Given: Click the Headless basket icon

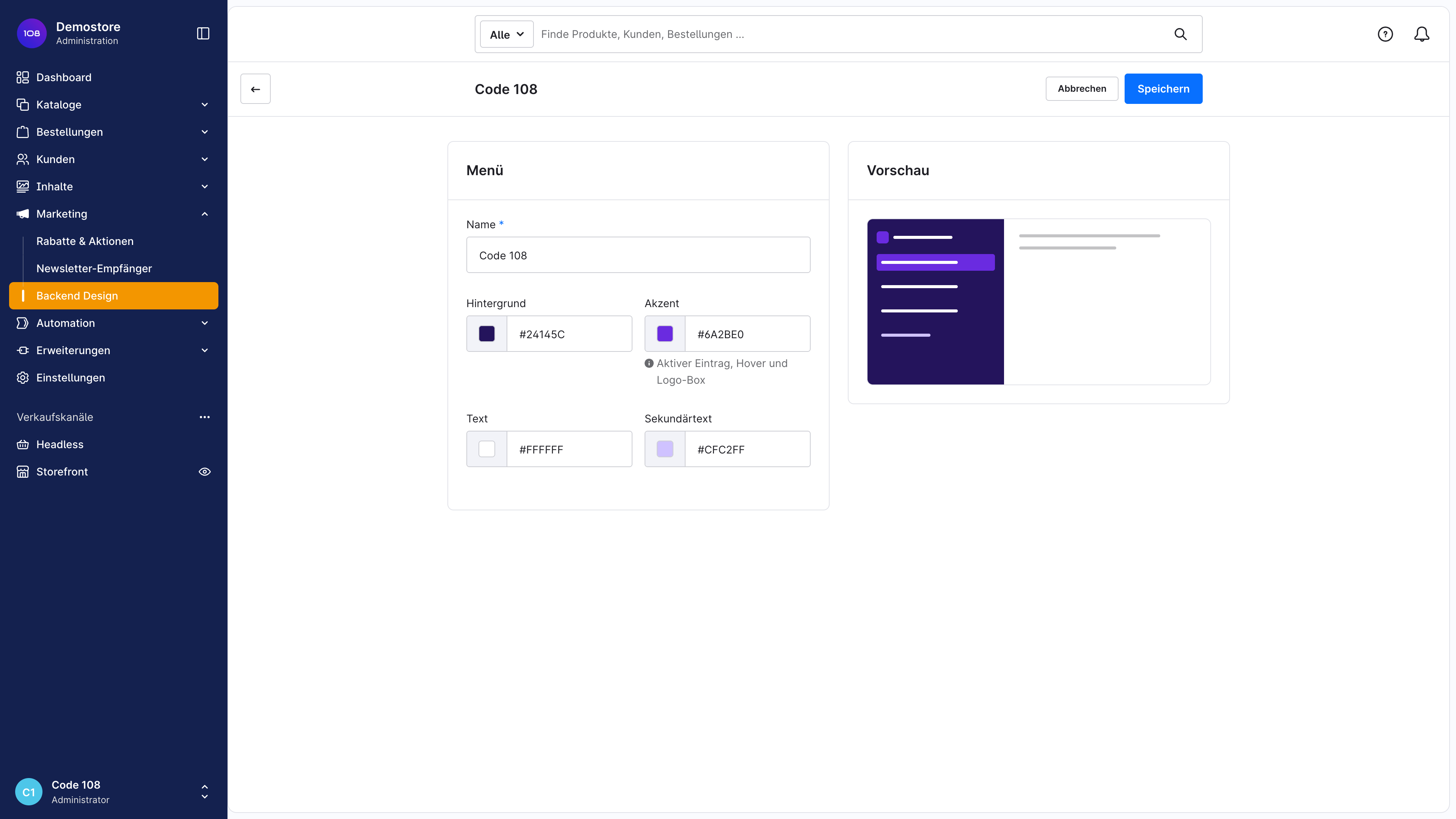Looking at the screenshot, I should [x=23, y=444].
